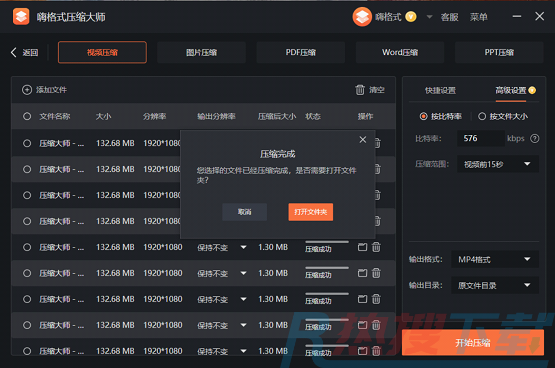This screenshot has width=555, height=368.
Task: Click 取消 in the 压缩完成 dialog
Action: point(245,212)
